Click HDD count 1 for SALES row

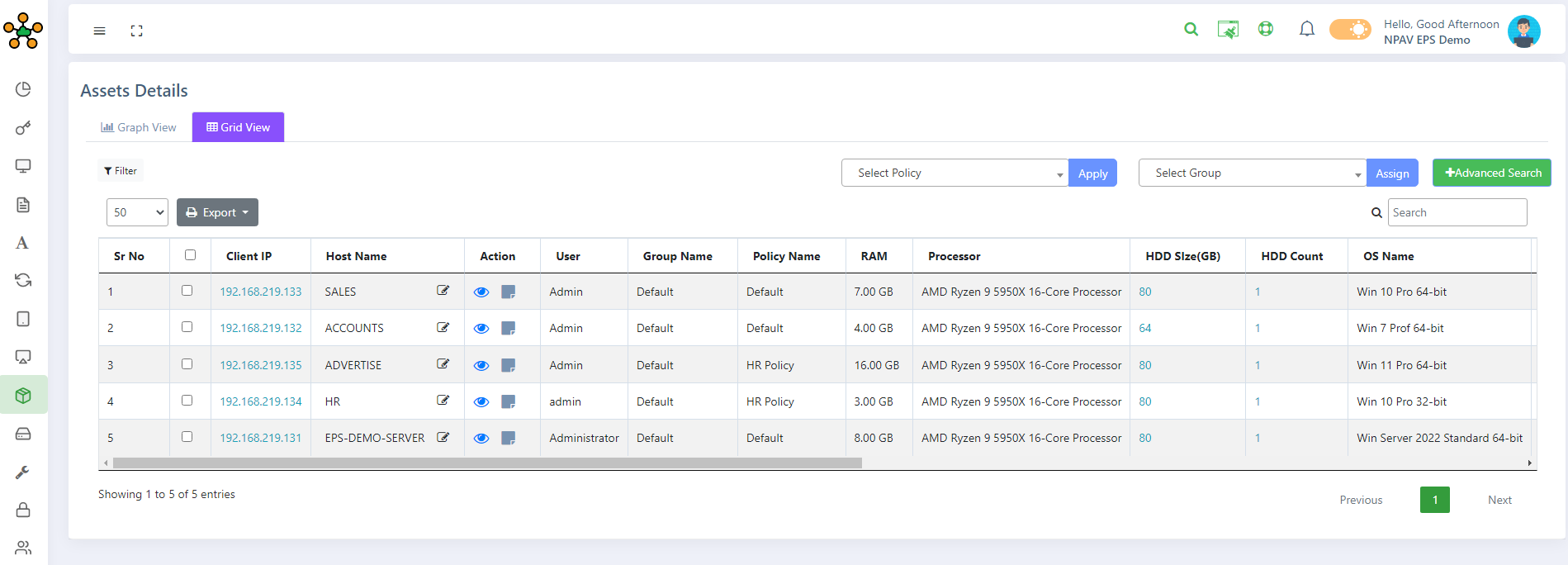coord(1258,292)
